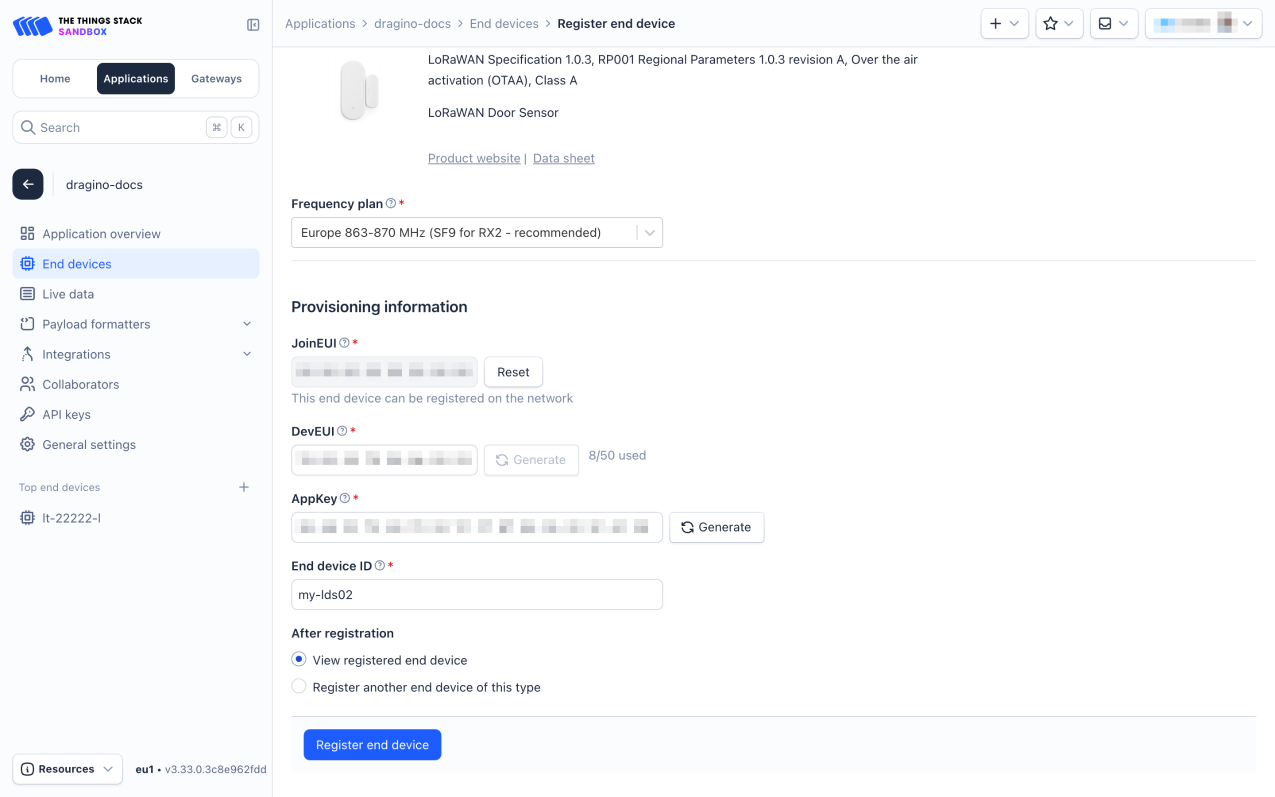This screenshot has height=797, width=1275.
Task: Click End devices in the breadcrumb
Action: [x=504, y=23]
